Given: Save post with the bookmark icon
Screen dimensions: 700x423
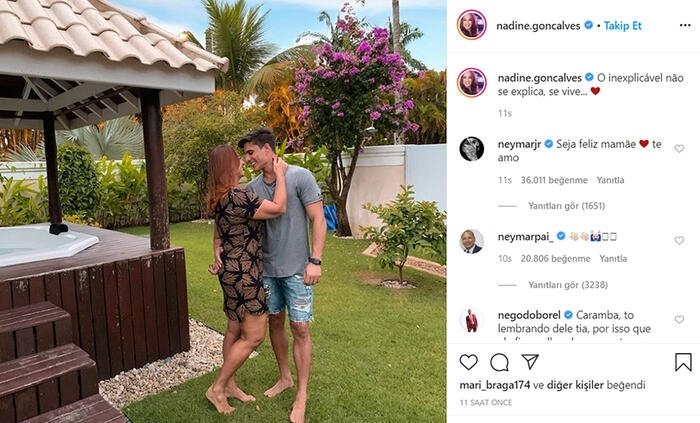Looking at the screenshot, I should coord(683,362).
